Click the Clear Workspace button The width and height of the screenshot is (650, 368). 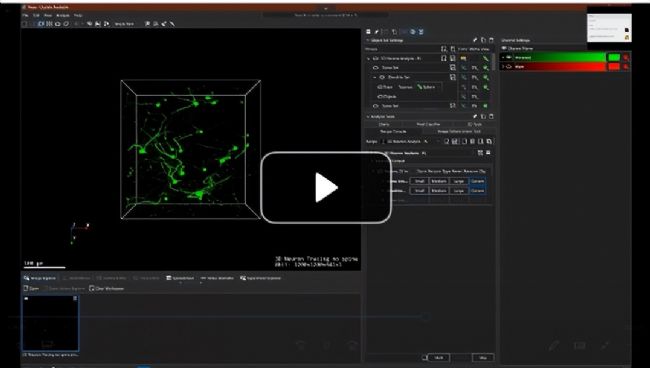[x=107, y=288]
